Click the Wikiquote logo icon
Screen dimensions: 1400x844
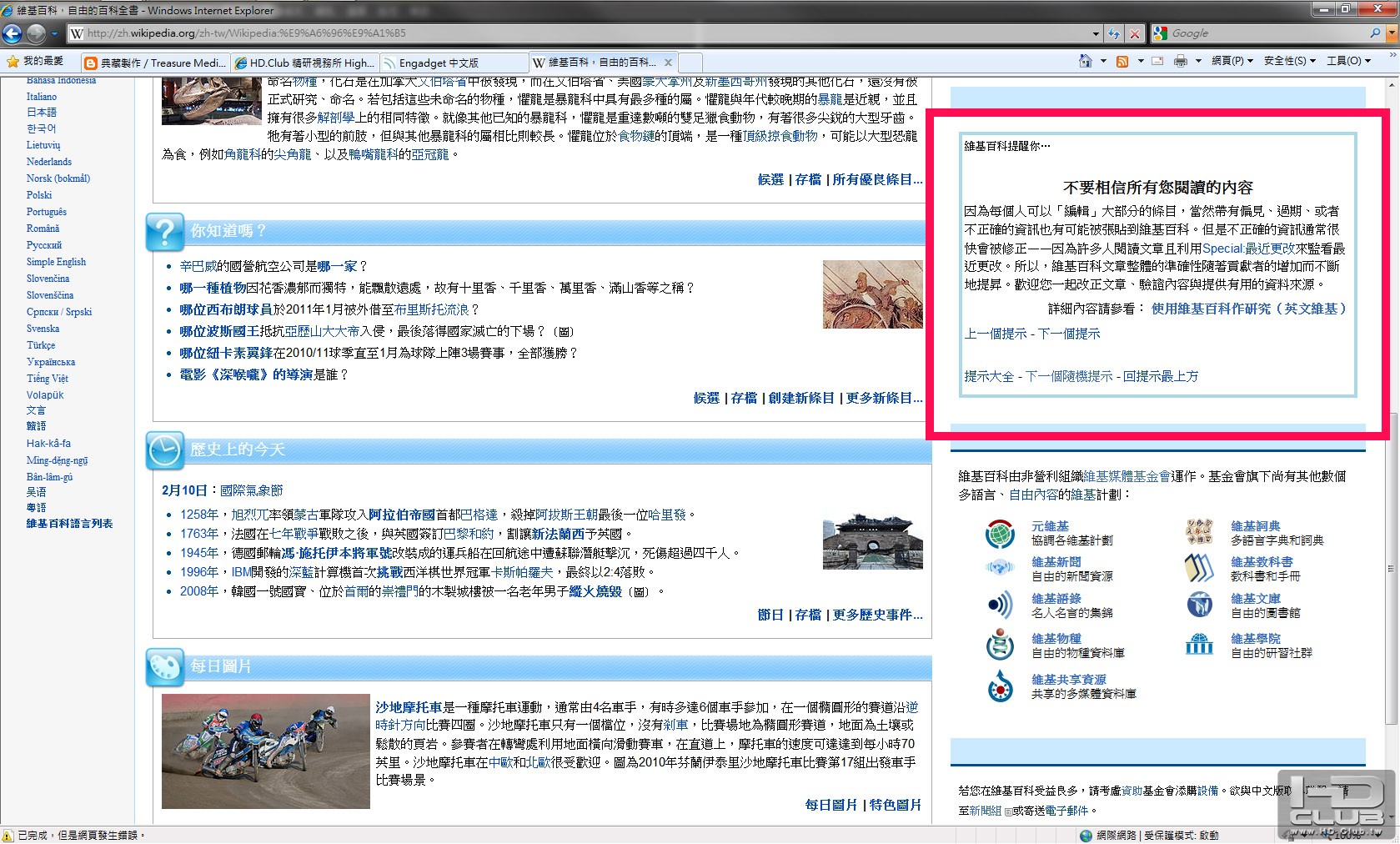click(999, 605)
